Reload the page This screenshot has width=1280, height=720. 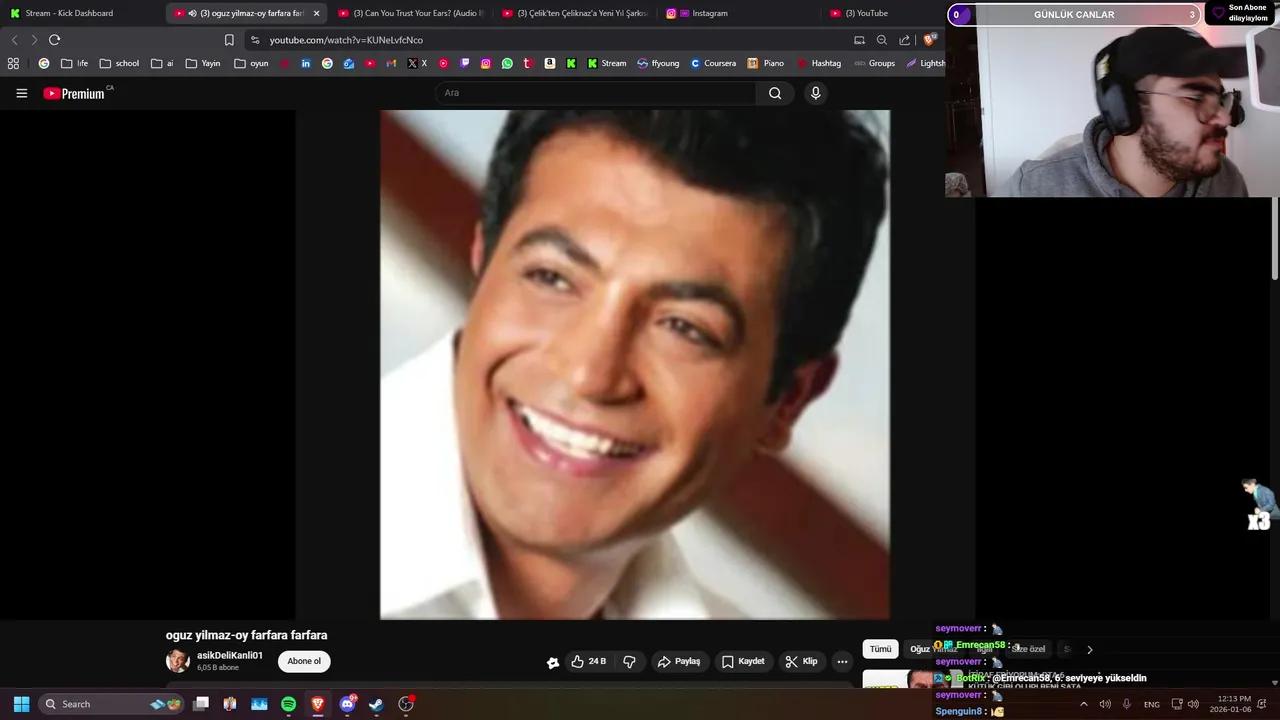pos(54,40)
